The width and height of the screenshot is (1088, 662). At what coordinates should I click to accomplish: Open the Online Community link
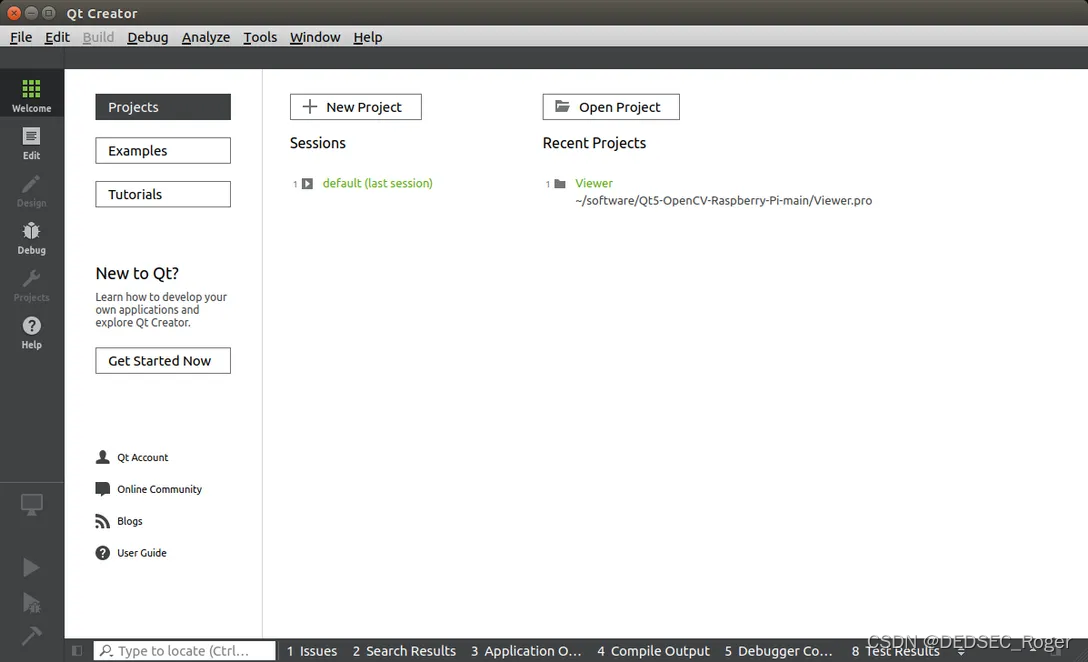[159, 489]
